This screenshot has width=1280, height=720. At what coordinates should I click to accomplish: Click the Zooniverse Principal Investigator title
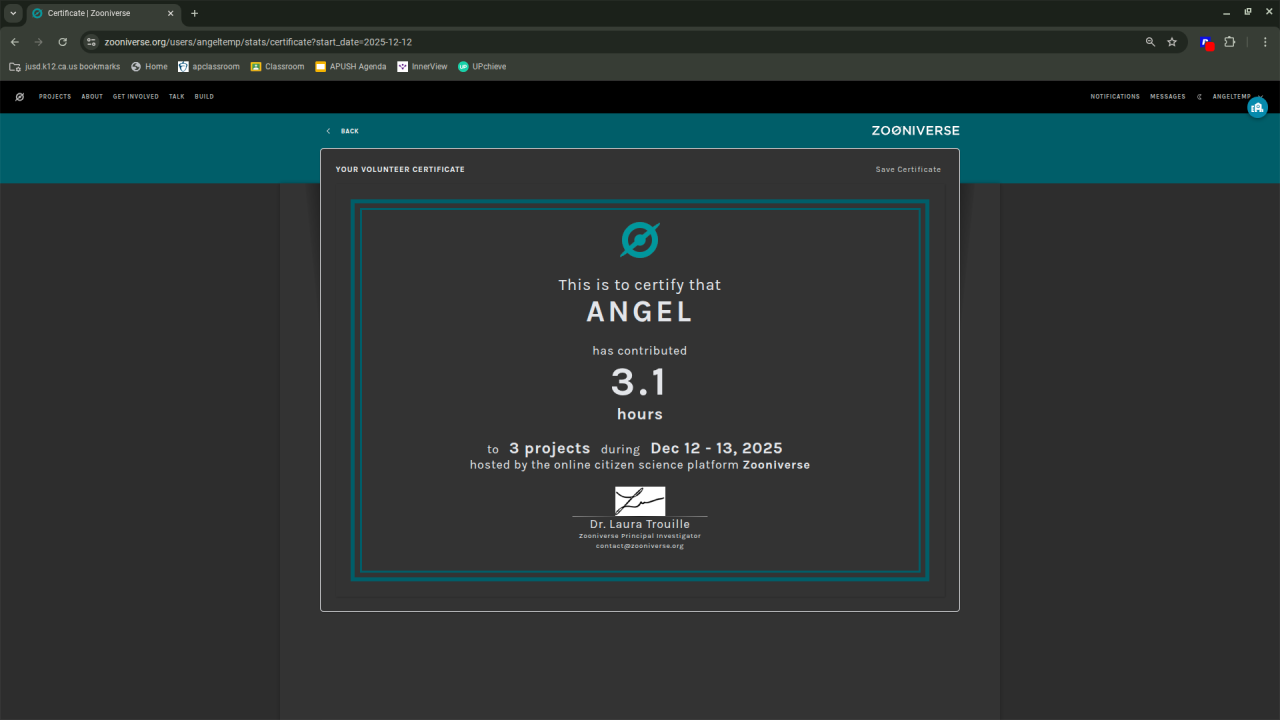(x=640, y=536)
